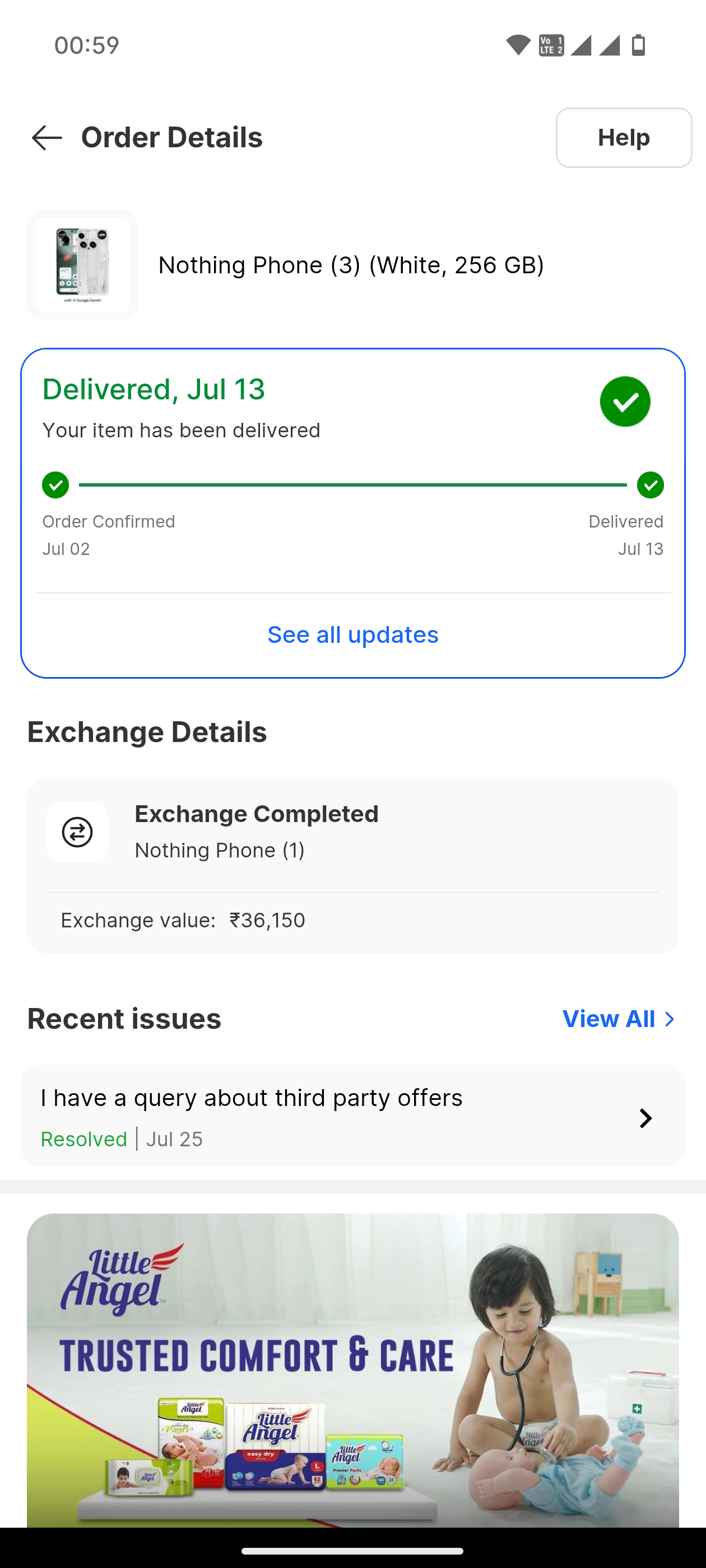The height and width of the screenshot is (1568, 706).
Task: Tap the Order Confirmed checkpoint icon
Action: click(55, 485)
